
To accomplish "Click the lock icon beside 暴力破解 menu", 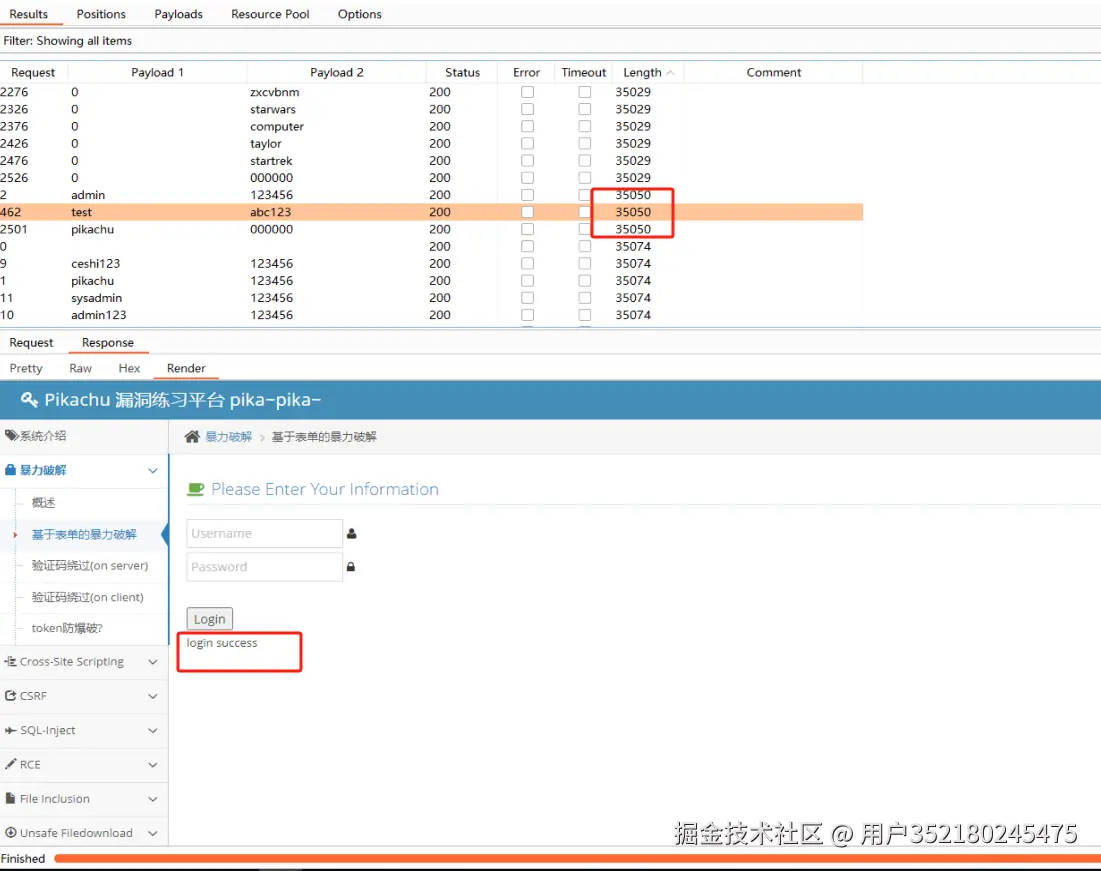I will 11,470.
